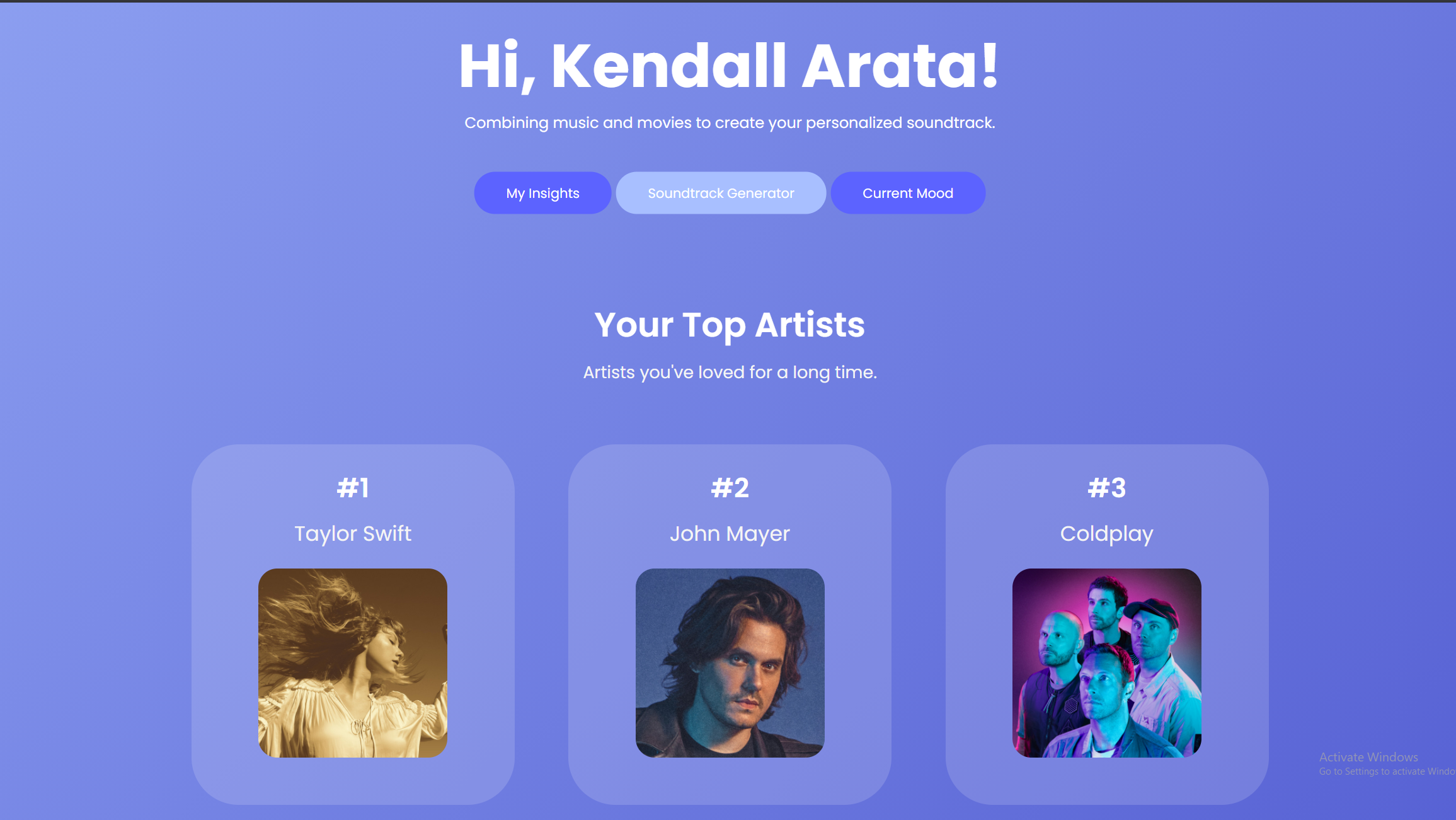Click the #2 rank label
The width and height of the screenshot is (1456, 820).
[x=730, y=488]
